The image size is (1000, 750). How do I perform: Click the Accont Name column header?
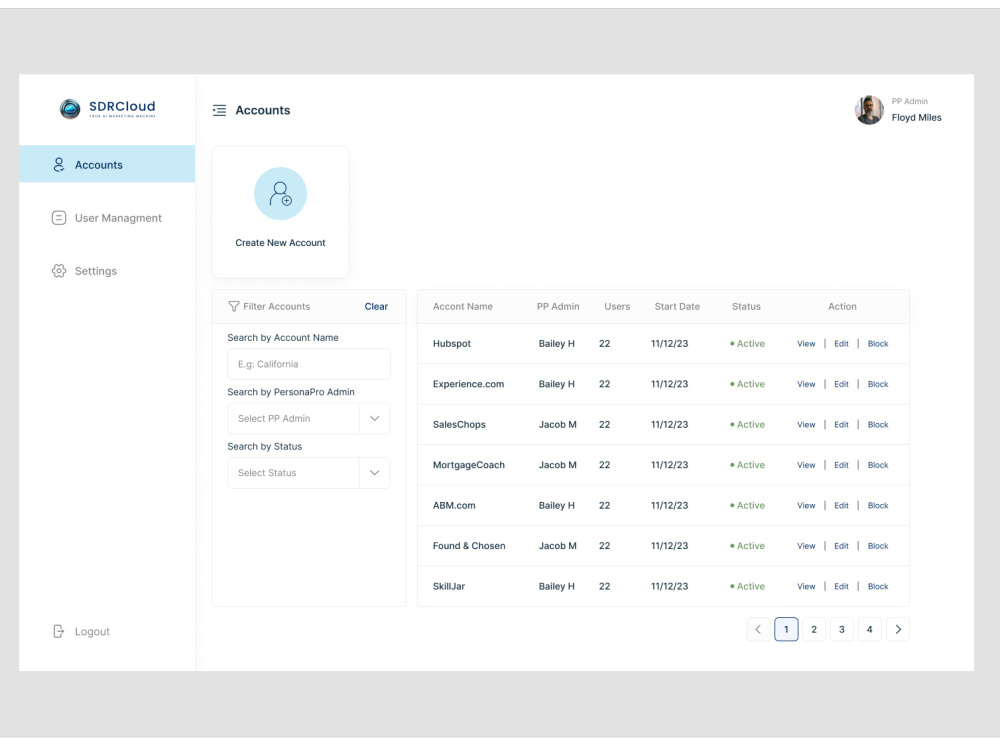pyautogui.click(x=463, y=307)
